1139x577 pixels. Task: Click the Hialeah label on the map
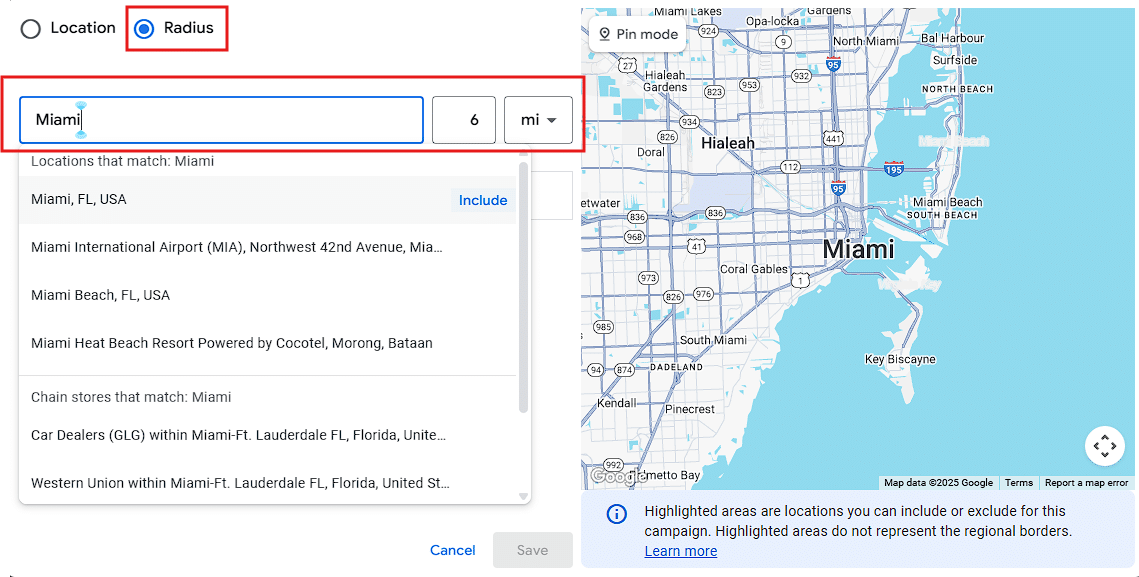(727, 144)
